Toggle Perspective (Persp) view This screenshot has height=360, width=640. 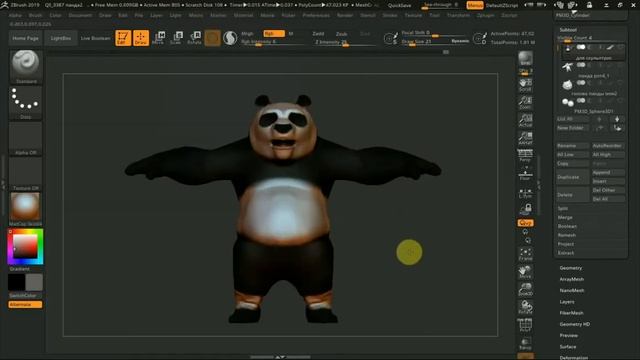pyautogui.click(x=525, y=156)
